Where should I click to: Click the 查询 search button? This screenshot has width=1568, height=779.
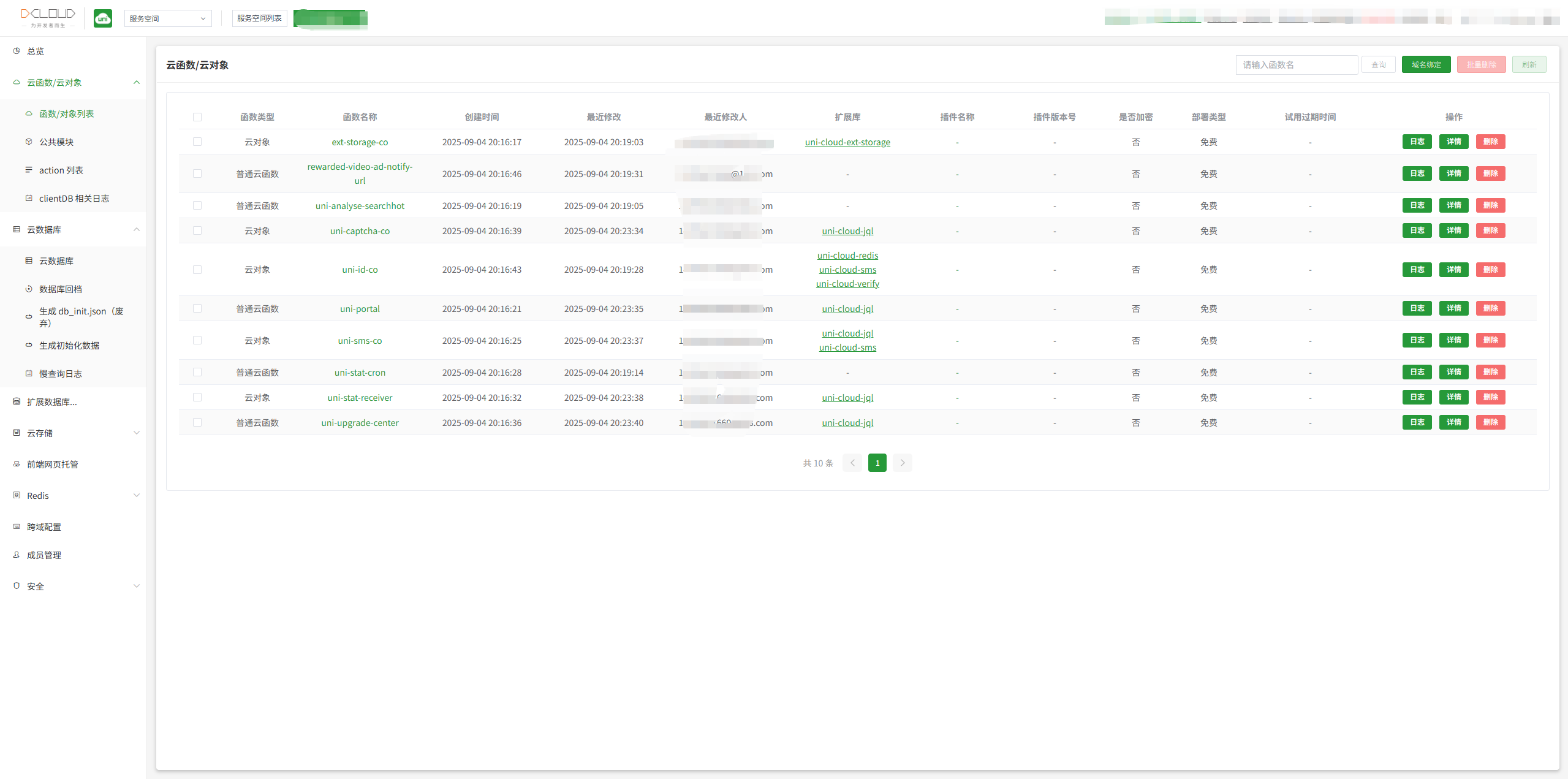point(1379,64)
